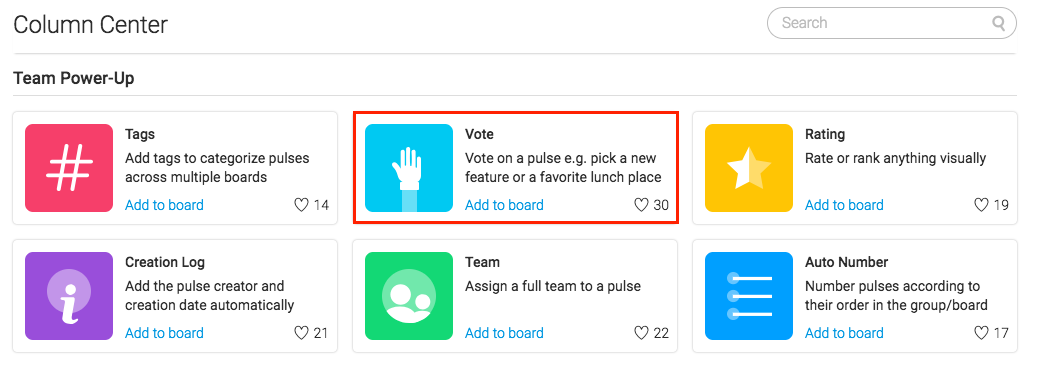Click the green Team people icon
The width and height of the screenshot is (1041, 365).
point(409,296)
